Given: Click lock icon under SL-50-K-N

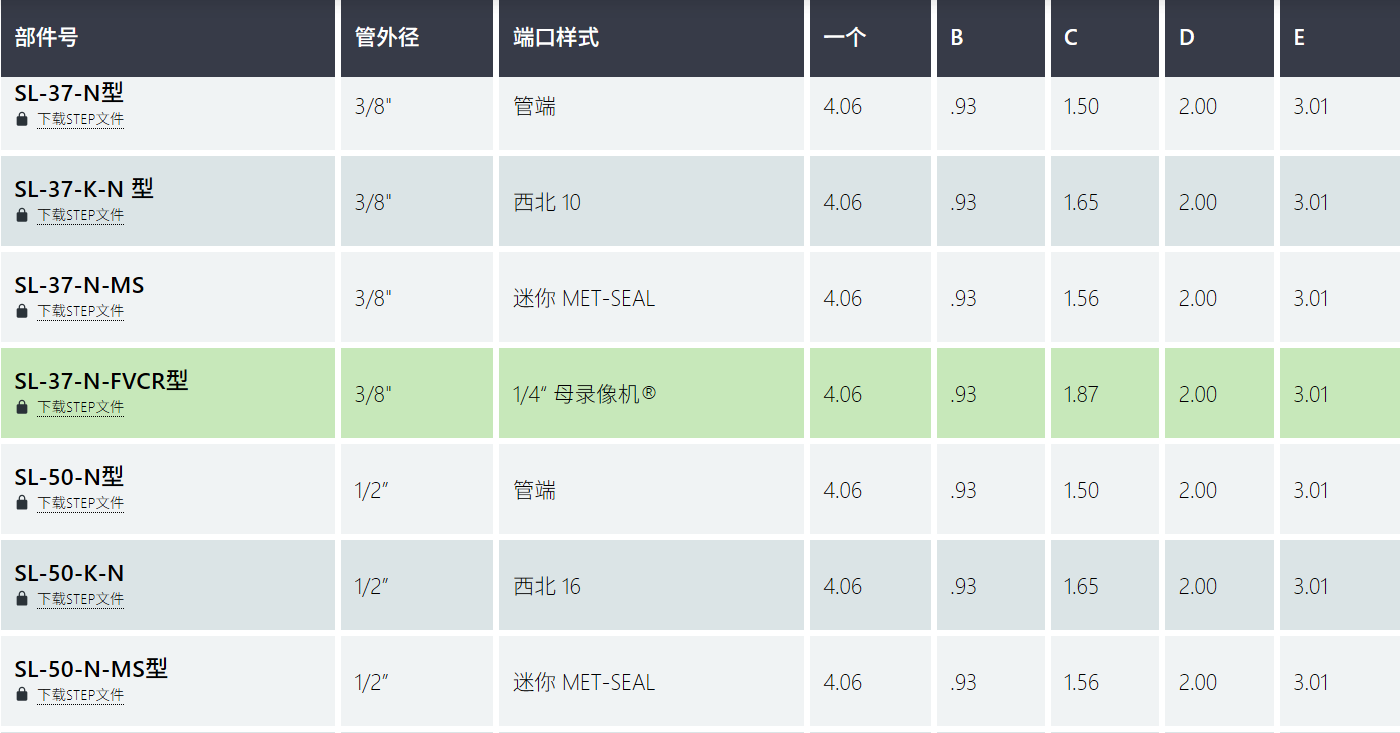Looking at the screenshot, I should pyautogui.click(x=22, y=599).
